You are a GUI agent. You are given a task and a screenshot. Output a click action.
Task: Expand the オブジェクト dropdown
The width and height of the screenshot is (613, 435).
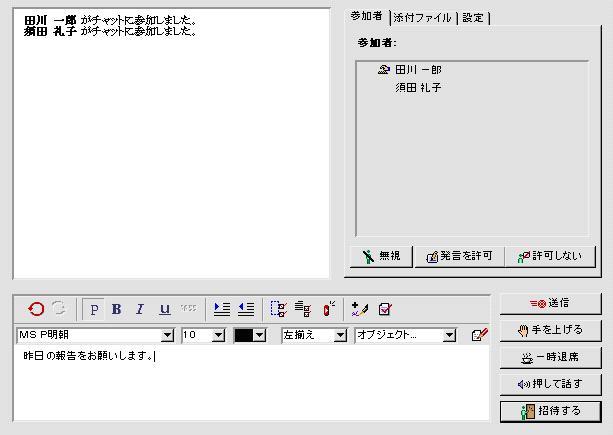(449, 335)
